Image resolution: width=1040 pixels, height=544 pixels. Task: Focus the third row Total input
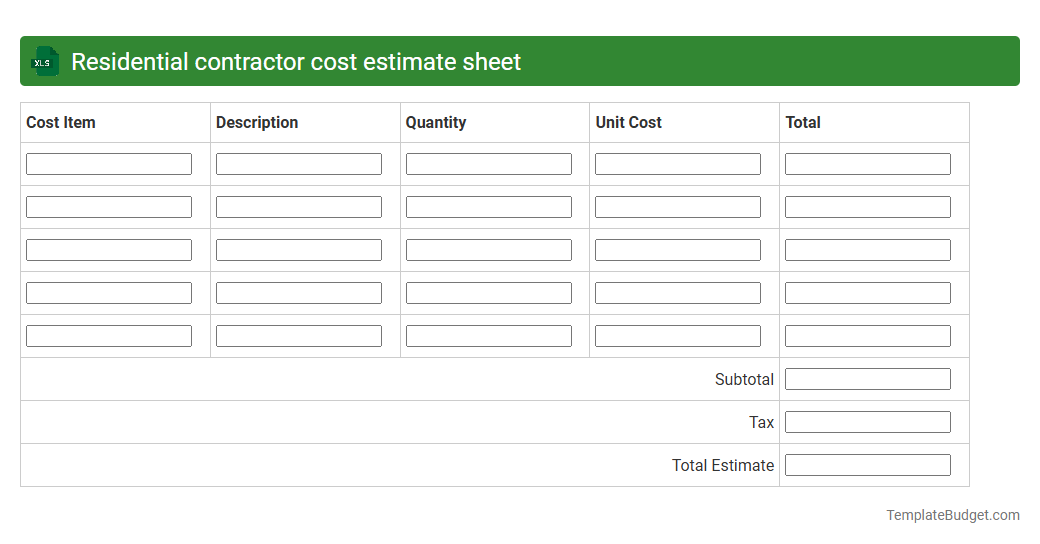coord(868,250)
